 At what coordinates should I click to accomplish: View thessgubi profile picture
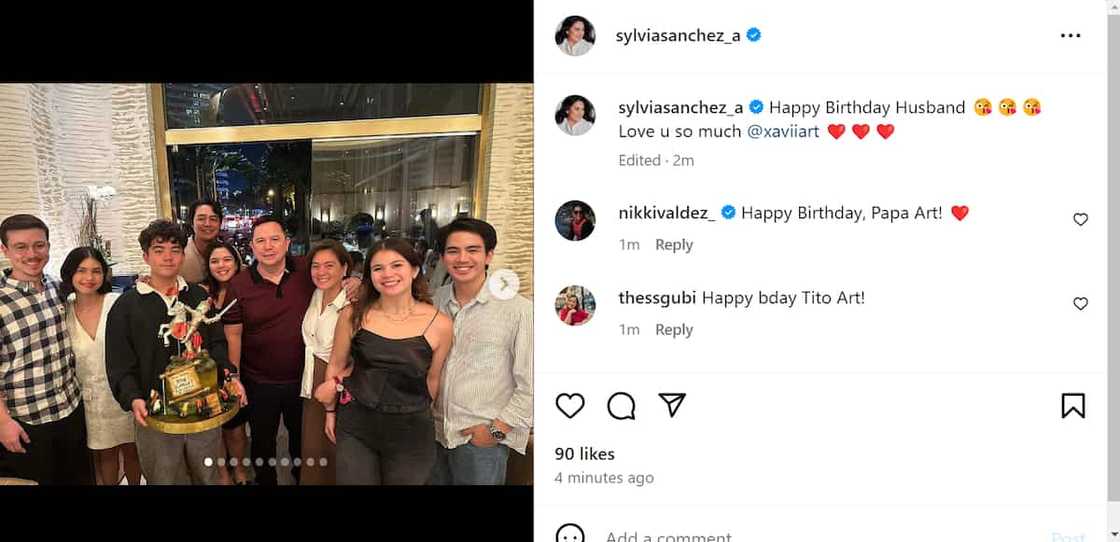click(x=575, y=306)
